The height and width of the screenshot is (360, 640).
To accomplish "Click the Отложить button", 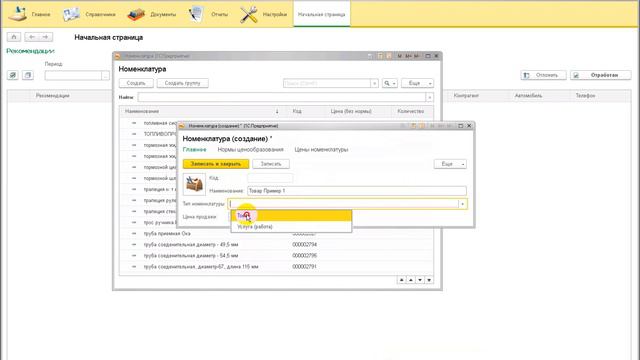I will pos(543,75).
